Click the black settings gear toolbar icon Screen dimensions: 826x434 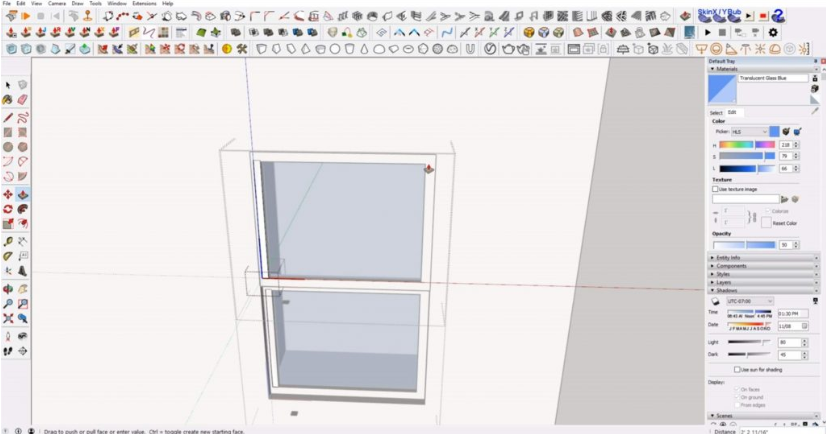pos(773,33)
